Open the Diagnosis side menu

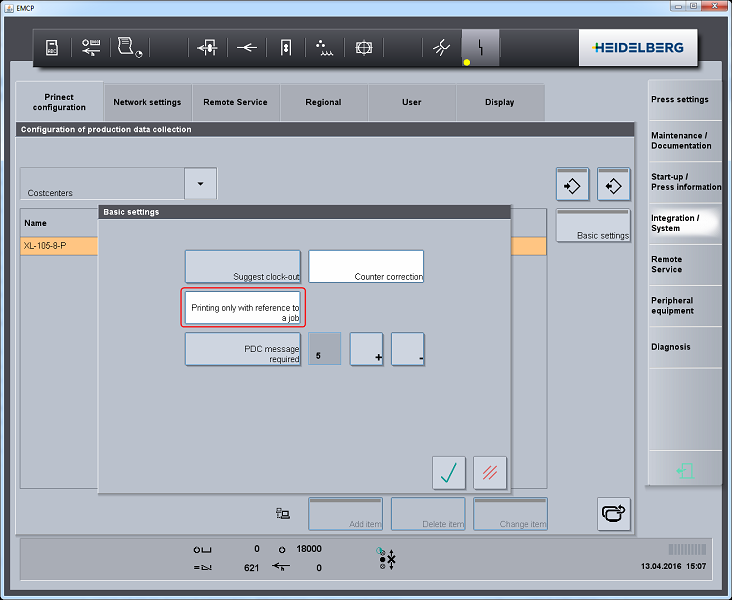683,347
